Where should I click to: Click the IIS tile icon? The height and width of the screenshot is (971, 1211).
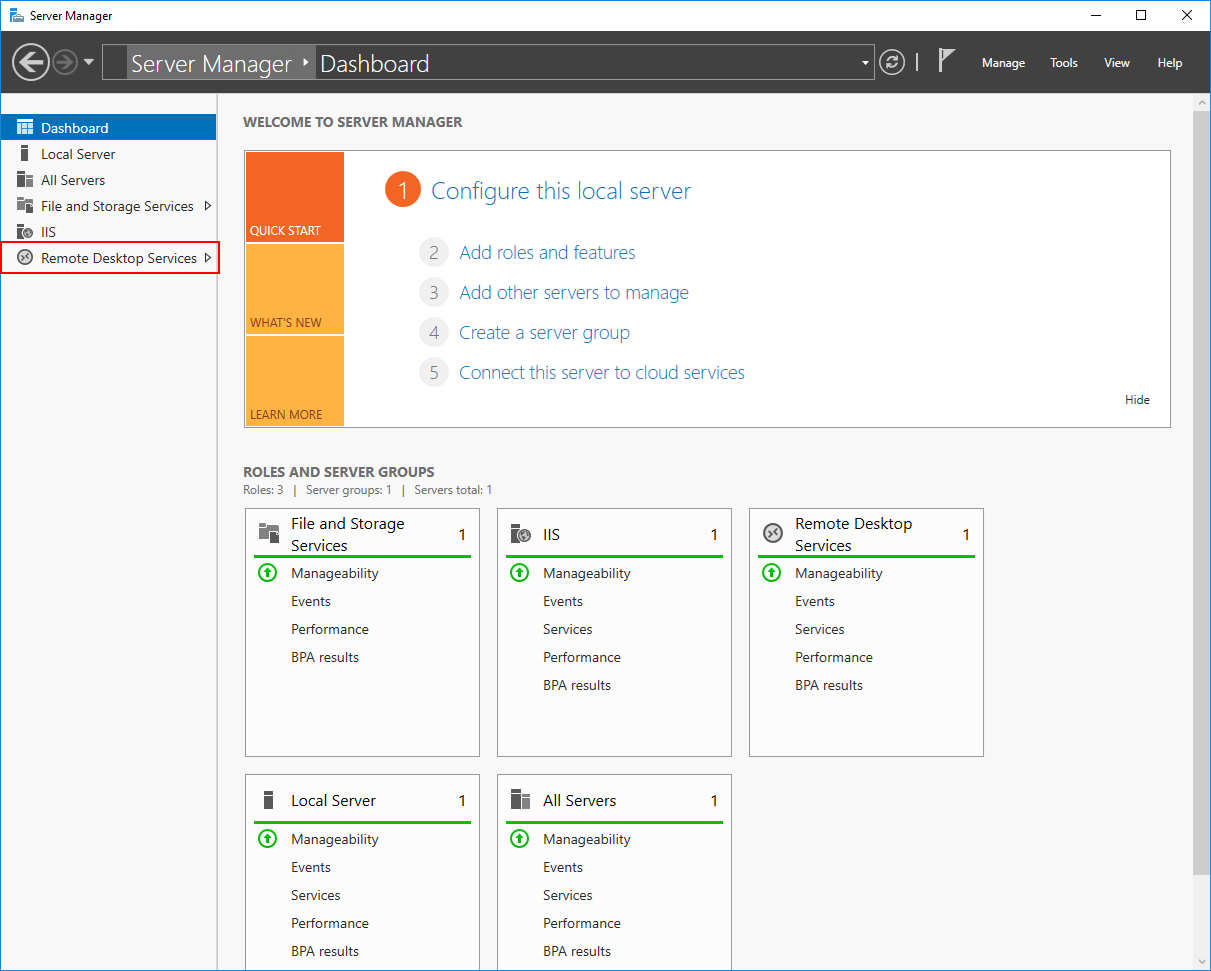(520, 534)
